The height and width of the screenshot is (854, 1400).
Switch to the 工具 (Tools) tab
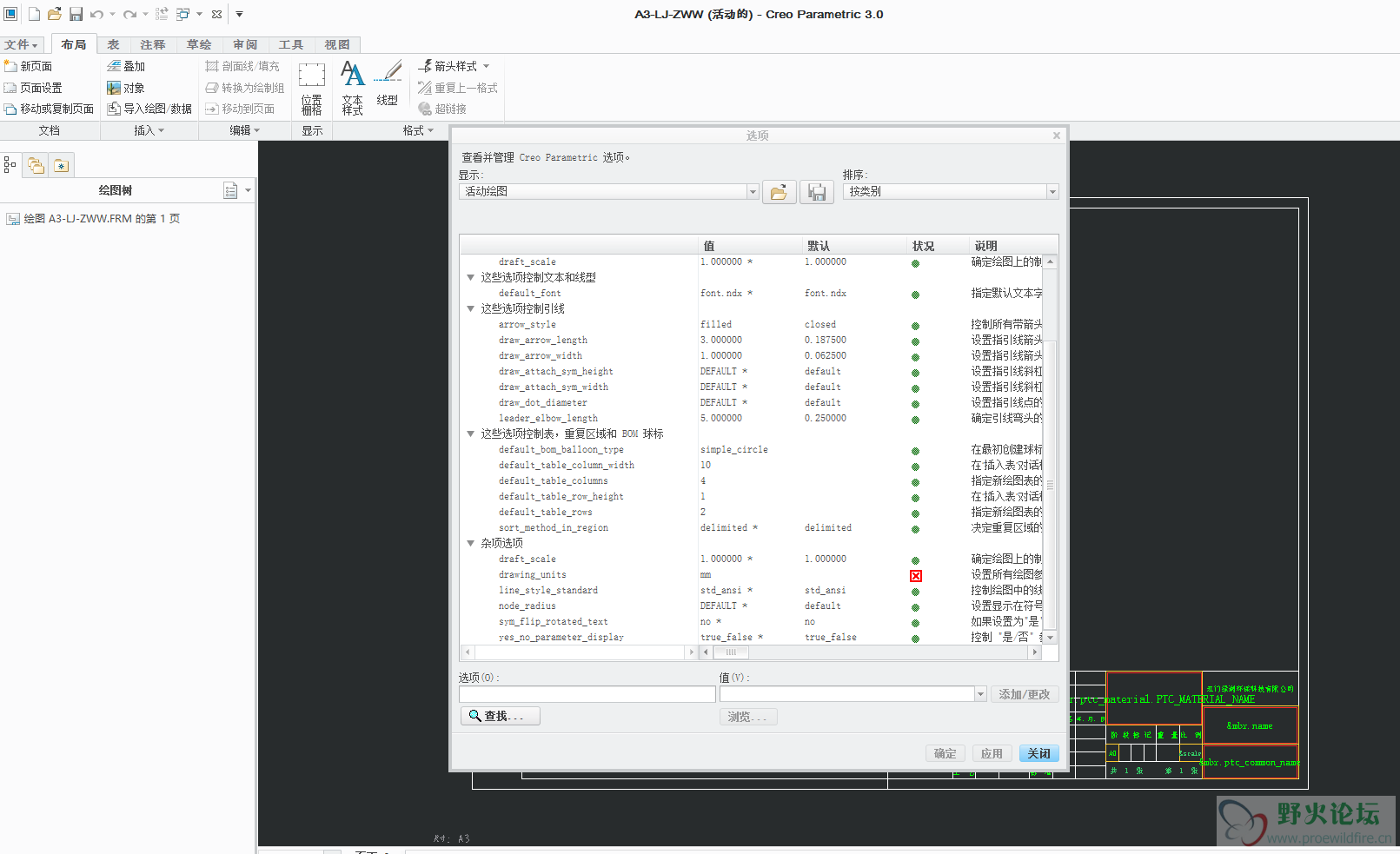click(x=291, y=44)
